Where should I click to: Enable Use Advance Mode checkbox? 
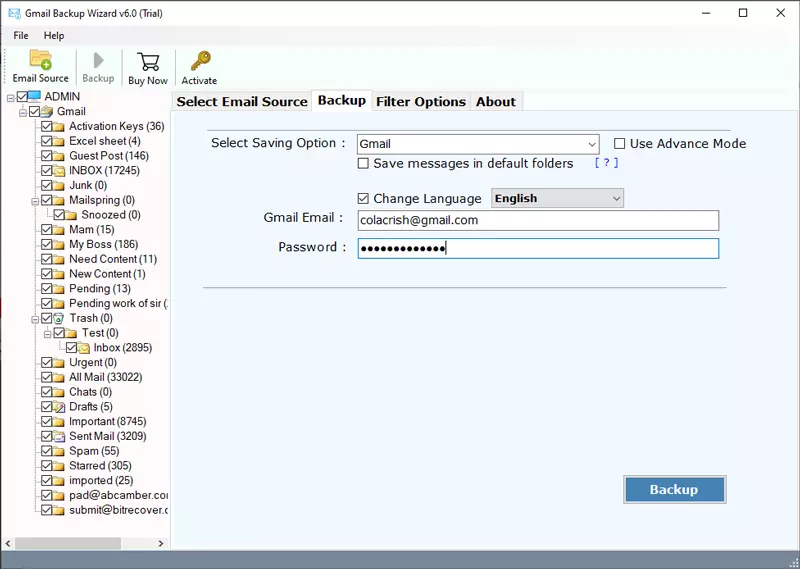(619, 144)
